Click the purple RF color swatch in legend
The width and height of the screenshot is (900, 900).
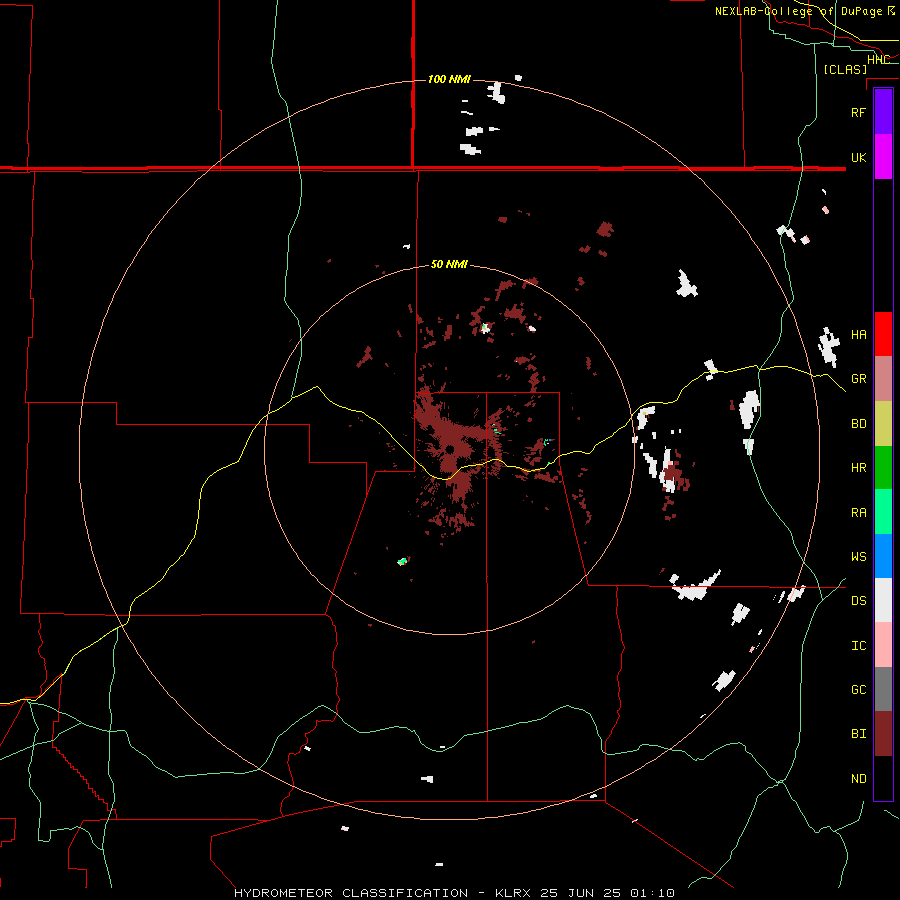pos(883,112)
